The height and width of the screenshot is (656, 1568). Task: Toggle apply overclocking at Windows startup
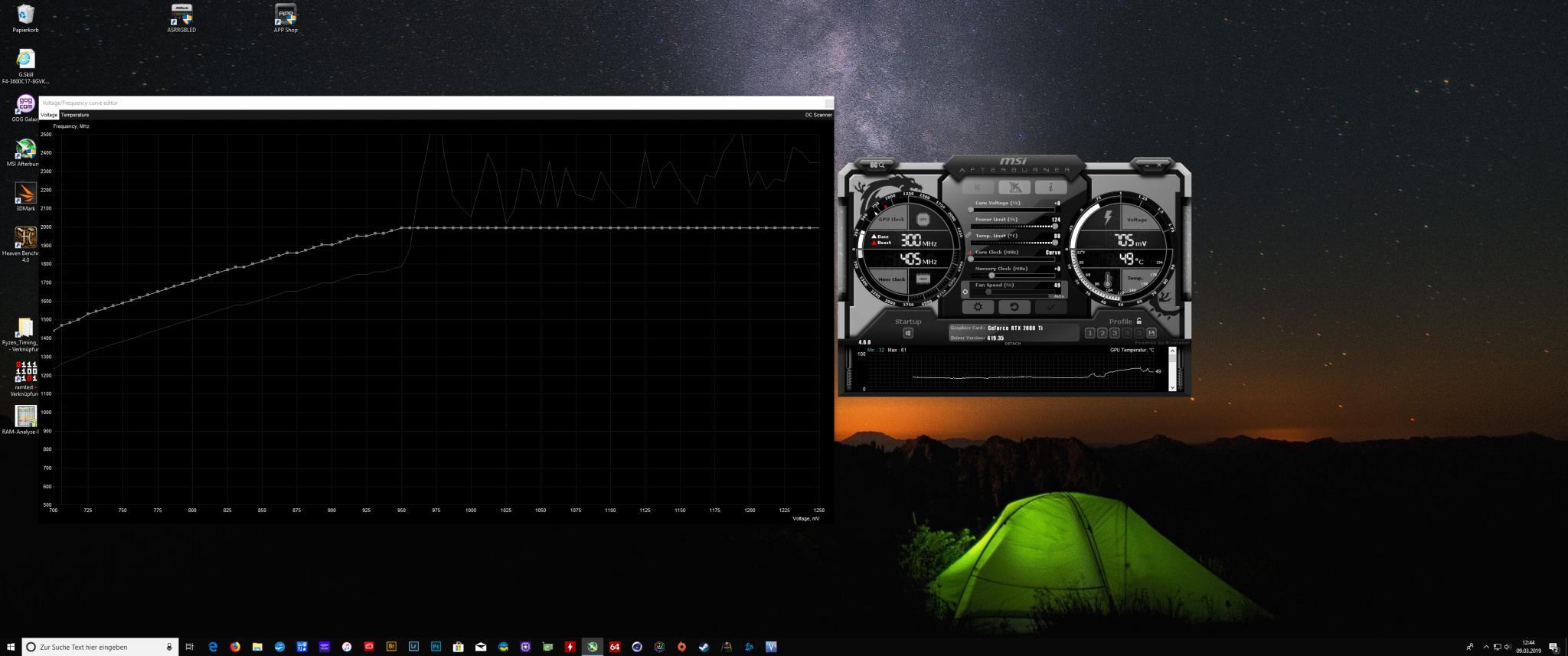(908, 333)
